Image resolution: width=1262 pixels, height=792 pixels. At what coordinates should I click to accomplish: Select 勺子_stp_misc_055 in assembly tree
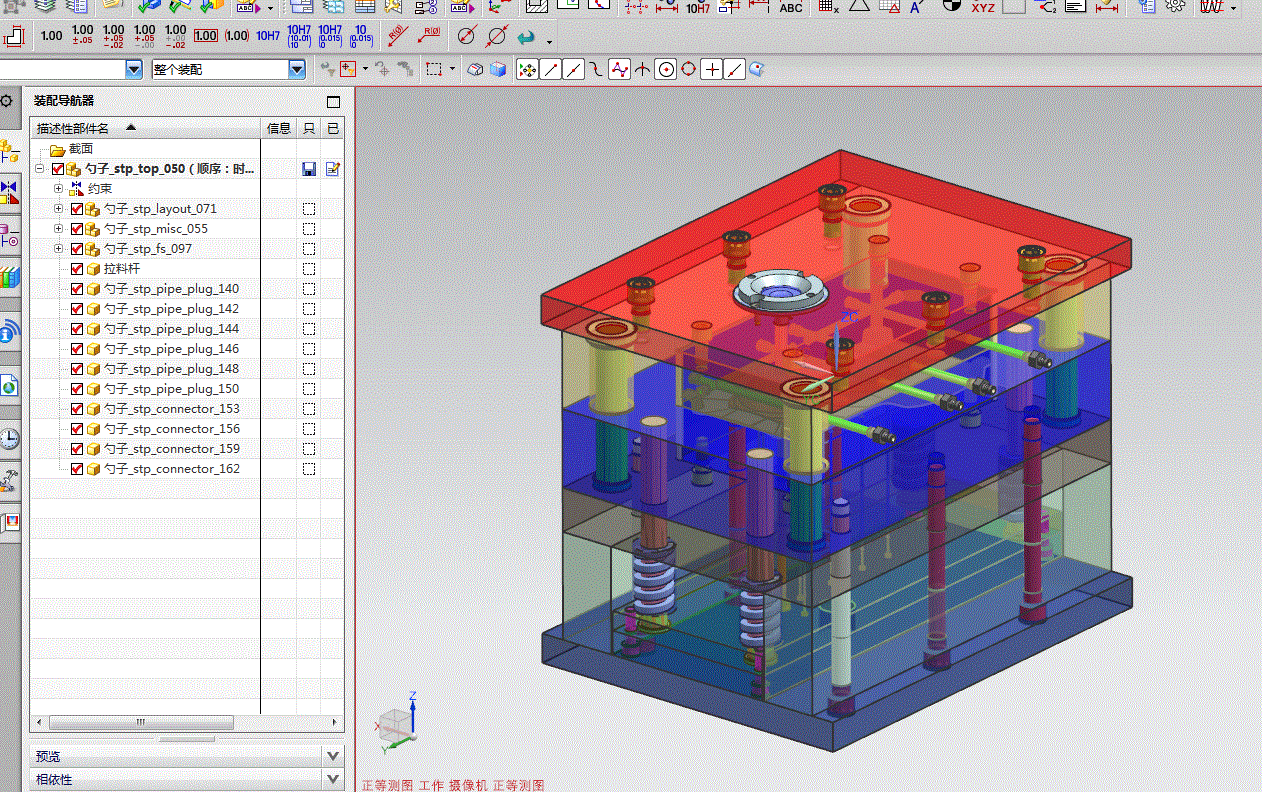click(x=155, y=229)
